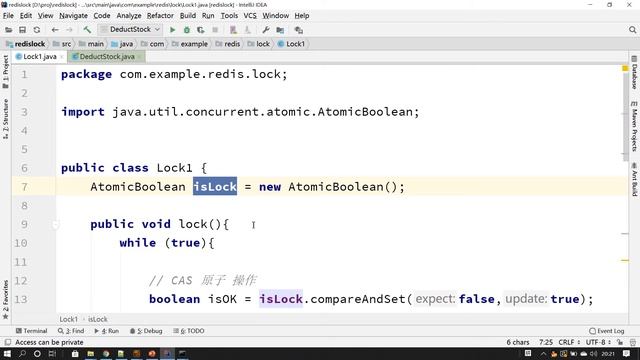The width and height of the screenshot is (640, 360).
Task: Open the Terminal tool window
Action: (31, 331)
